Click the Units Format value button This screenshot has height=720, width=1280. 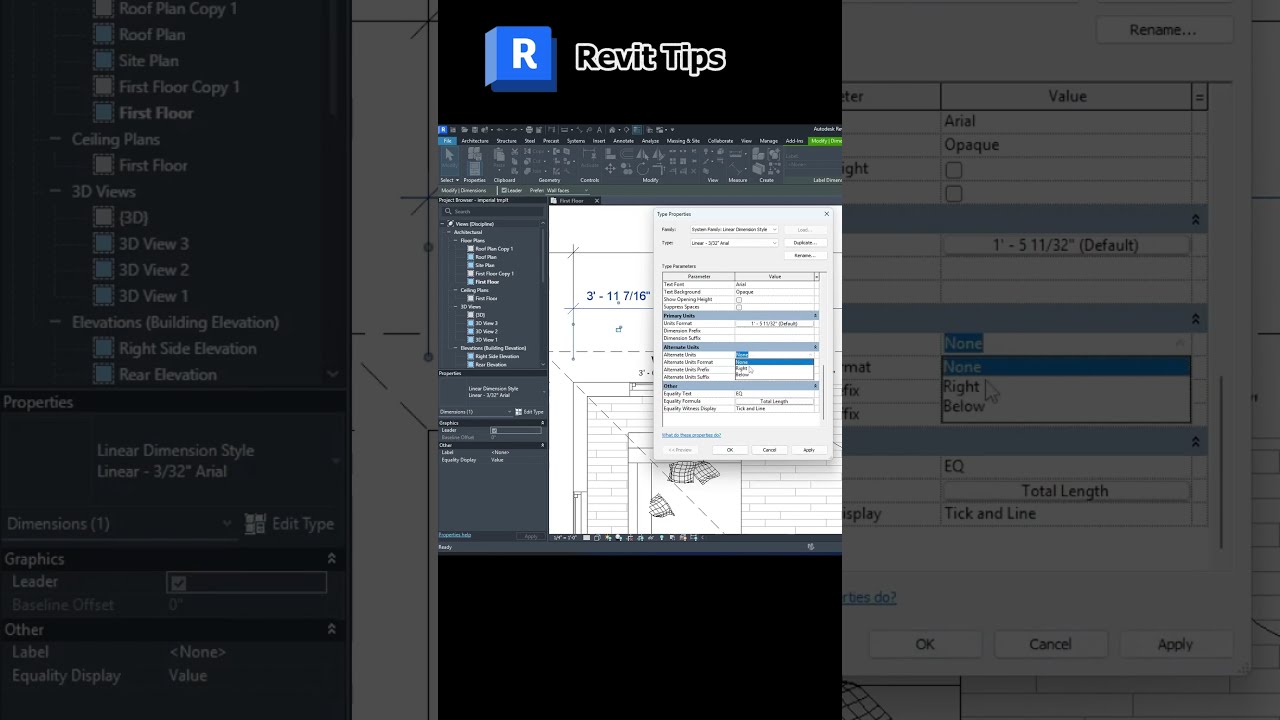(x=774, y=323)
